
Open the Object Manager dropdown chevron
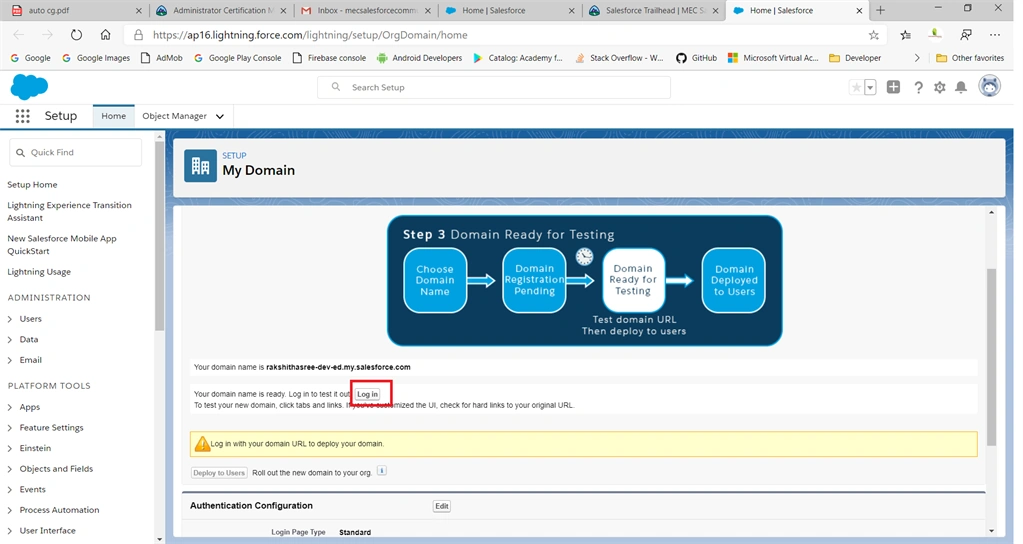(x=220, y=117)
